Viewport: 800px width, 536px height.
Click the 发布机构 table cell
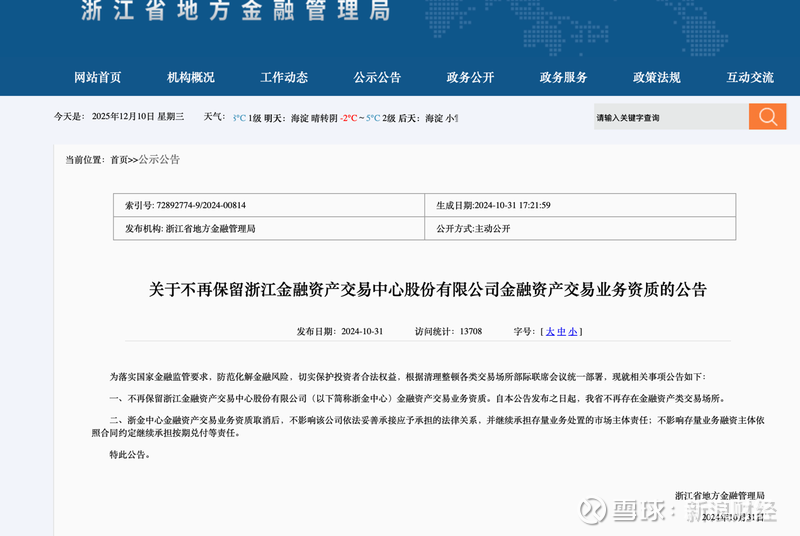pos(269,228)
